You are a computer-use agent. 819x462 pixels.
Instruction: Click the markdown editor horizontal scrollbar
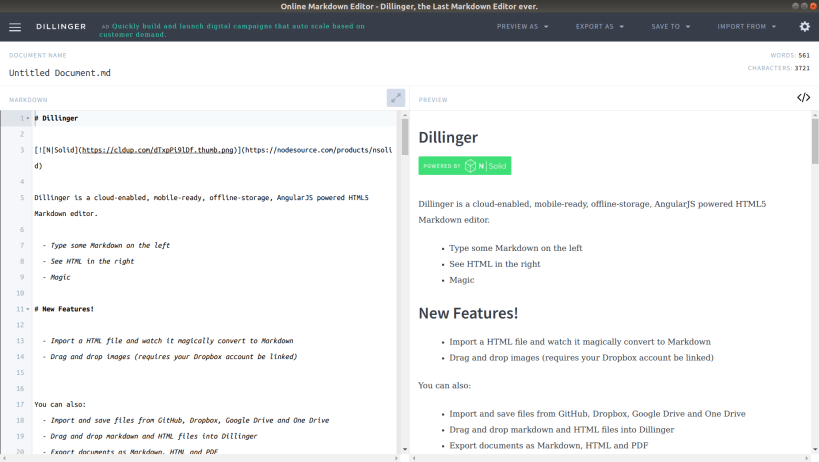[x=201, y=458]
